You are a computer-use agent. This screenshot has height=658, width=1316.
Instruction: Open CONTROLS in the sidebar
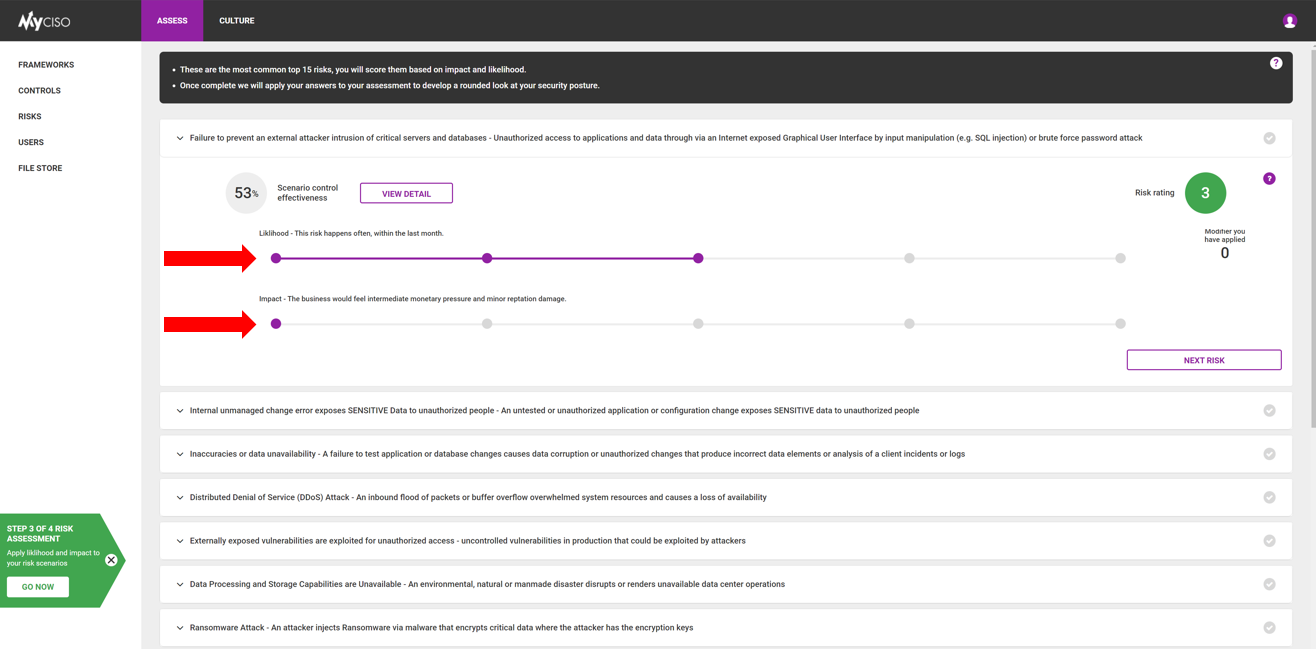(39, 91)
